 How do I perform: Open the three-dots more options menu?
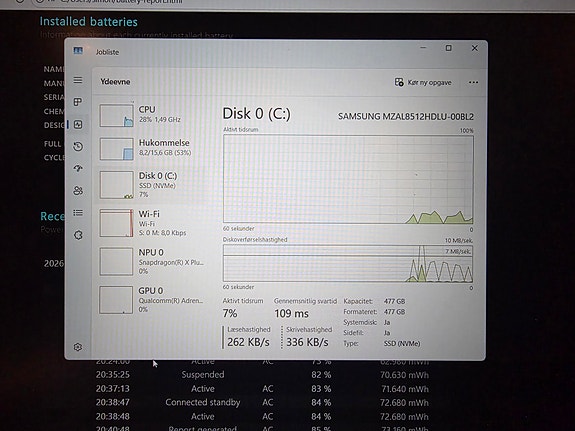[x=473, y=83]
